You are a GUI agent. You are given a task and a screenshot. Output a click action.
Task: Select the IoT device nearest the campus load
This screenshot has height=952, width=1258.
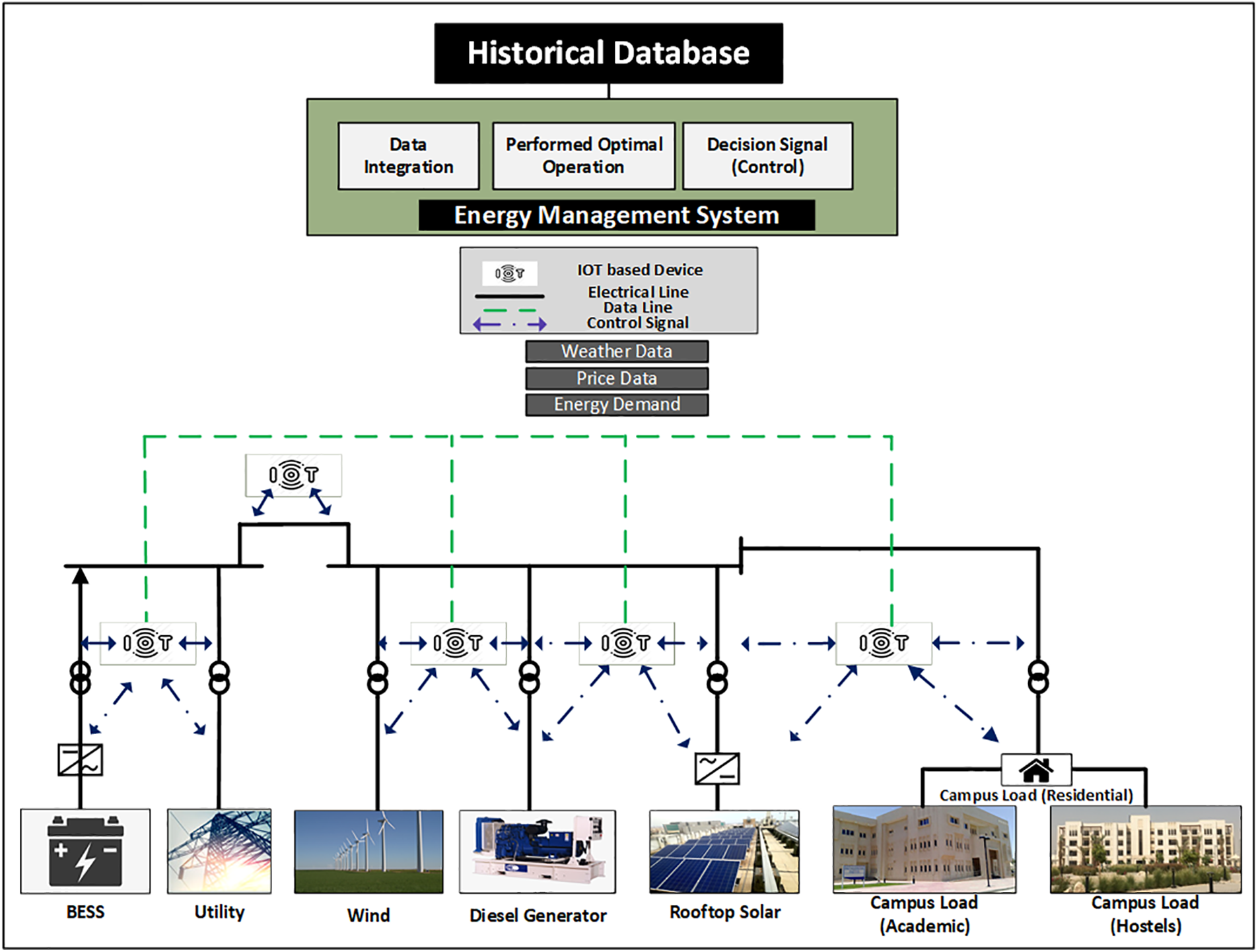pos(884,643)
